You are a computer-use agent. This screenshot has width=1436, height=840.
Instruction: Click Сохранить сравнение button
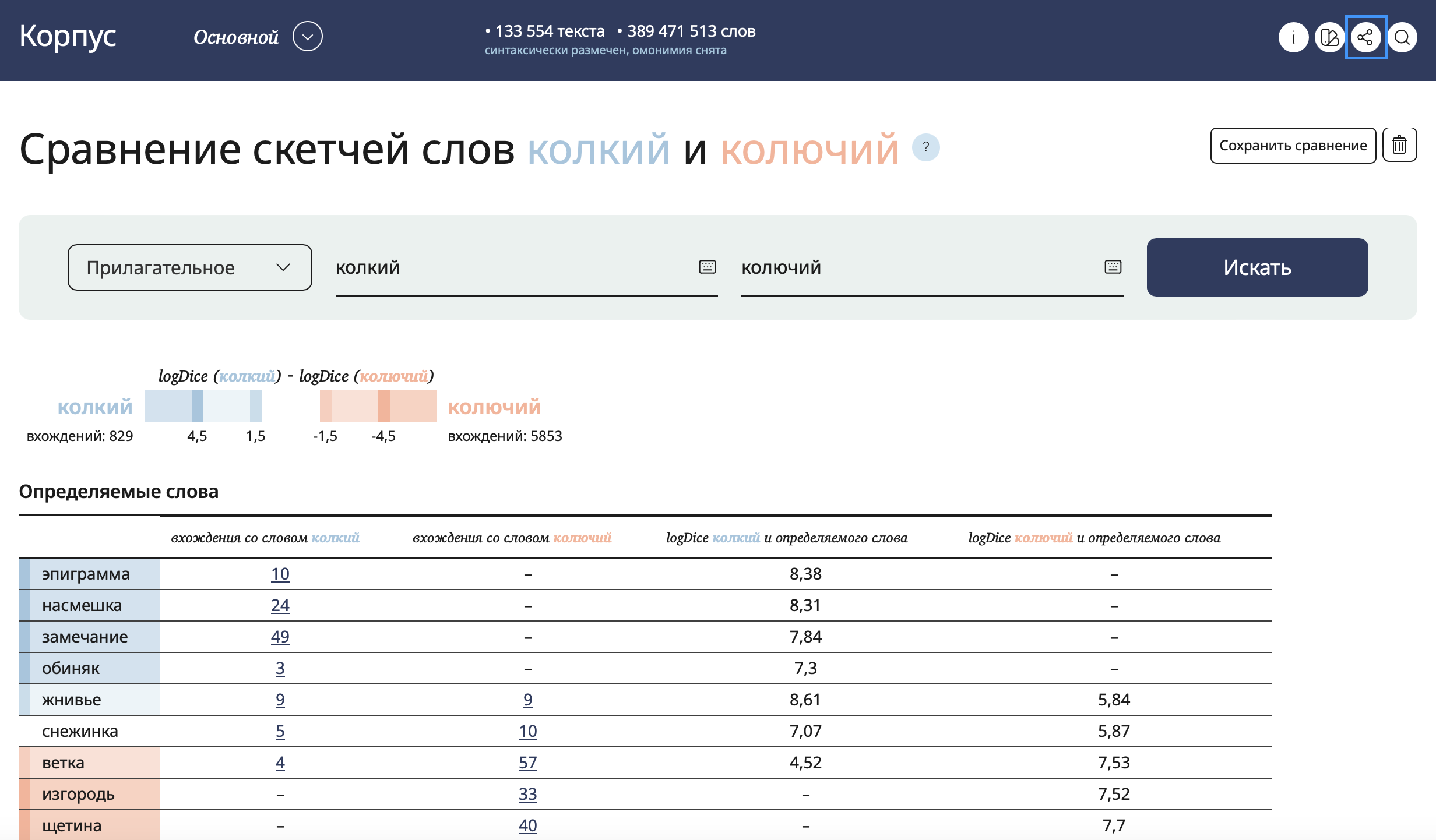click(x=1293, y=146)
